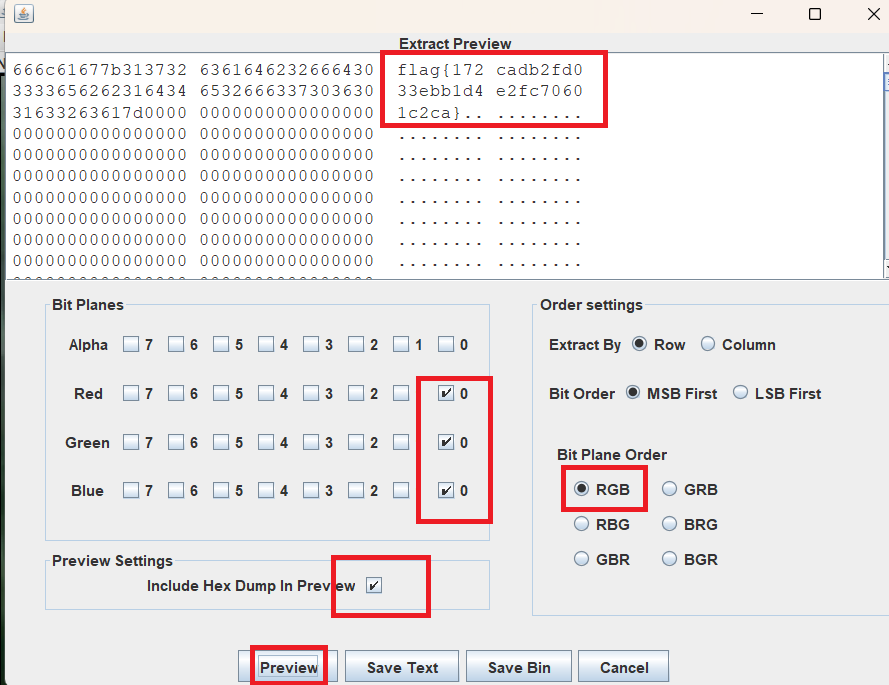Click the Save Bin button
The image size is (889, 685).
click(519, 667)
